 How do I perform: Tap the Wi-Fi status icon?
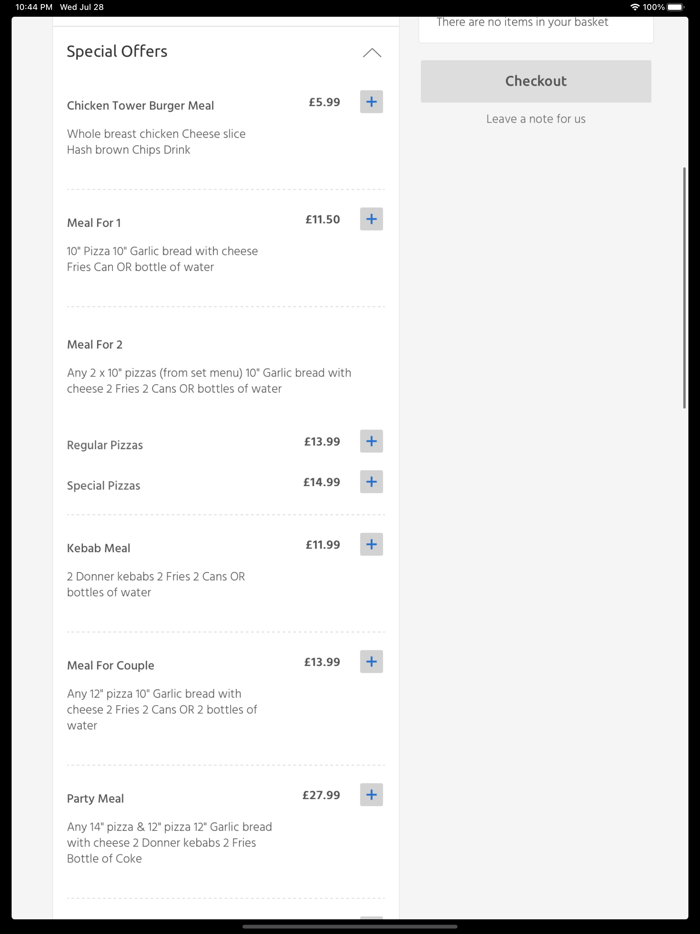634,7
